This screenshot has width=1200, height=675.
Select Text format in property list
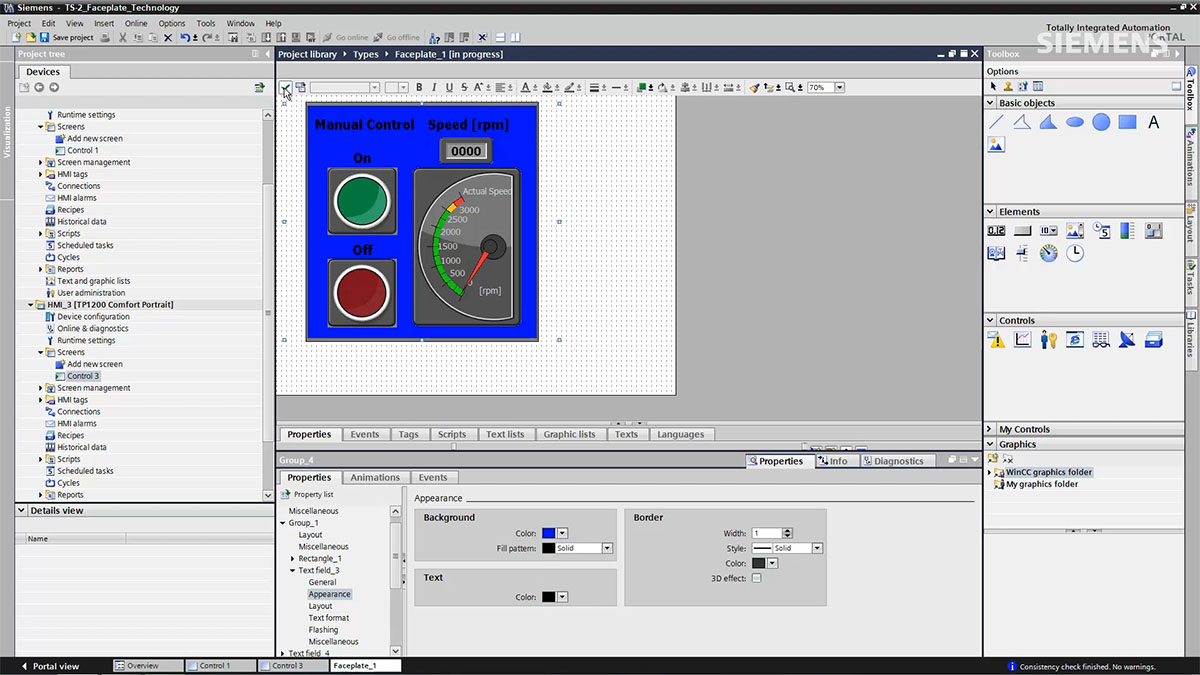coord(329,618)
